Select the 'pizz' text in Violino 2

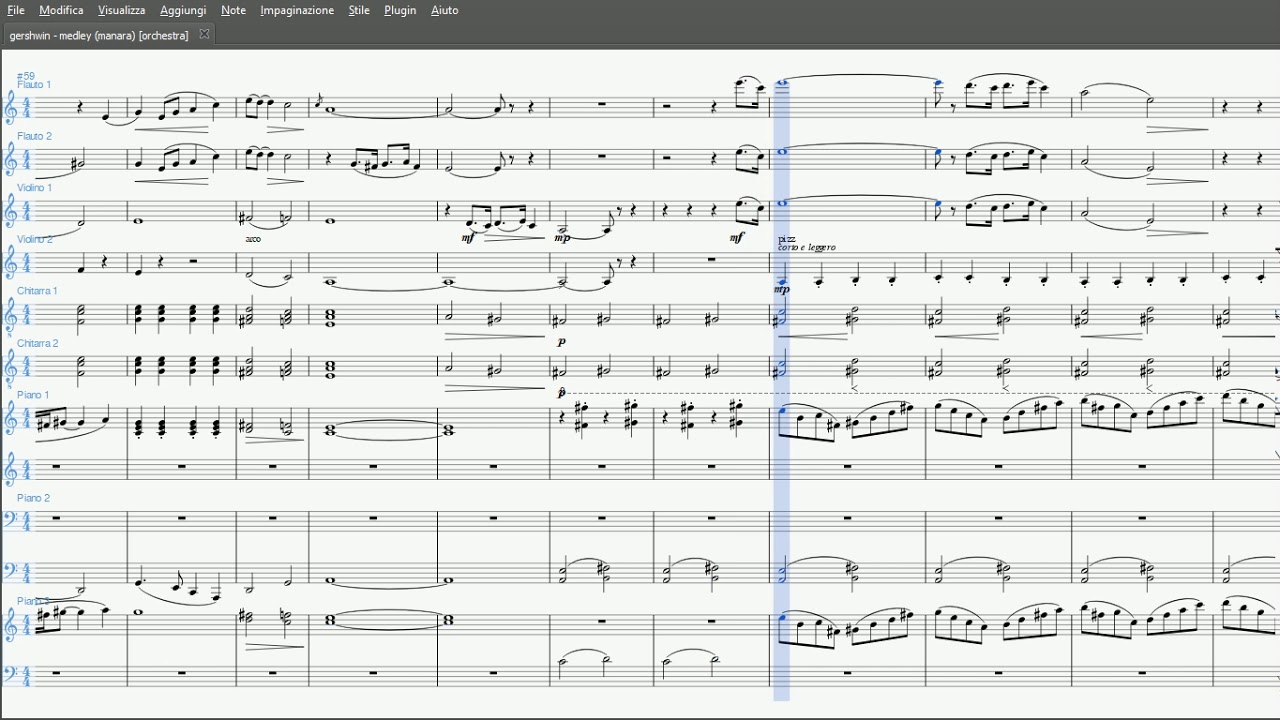click(x=786, y=240)
